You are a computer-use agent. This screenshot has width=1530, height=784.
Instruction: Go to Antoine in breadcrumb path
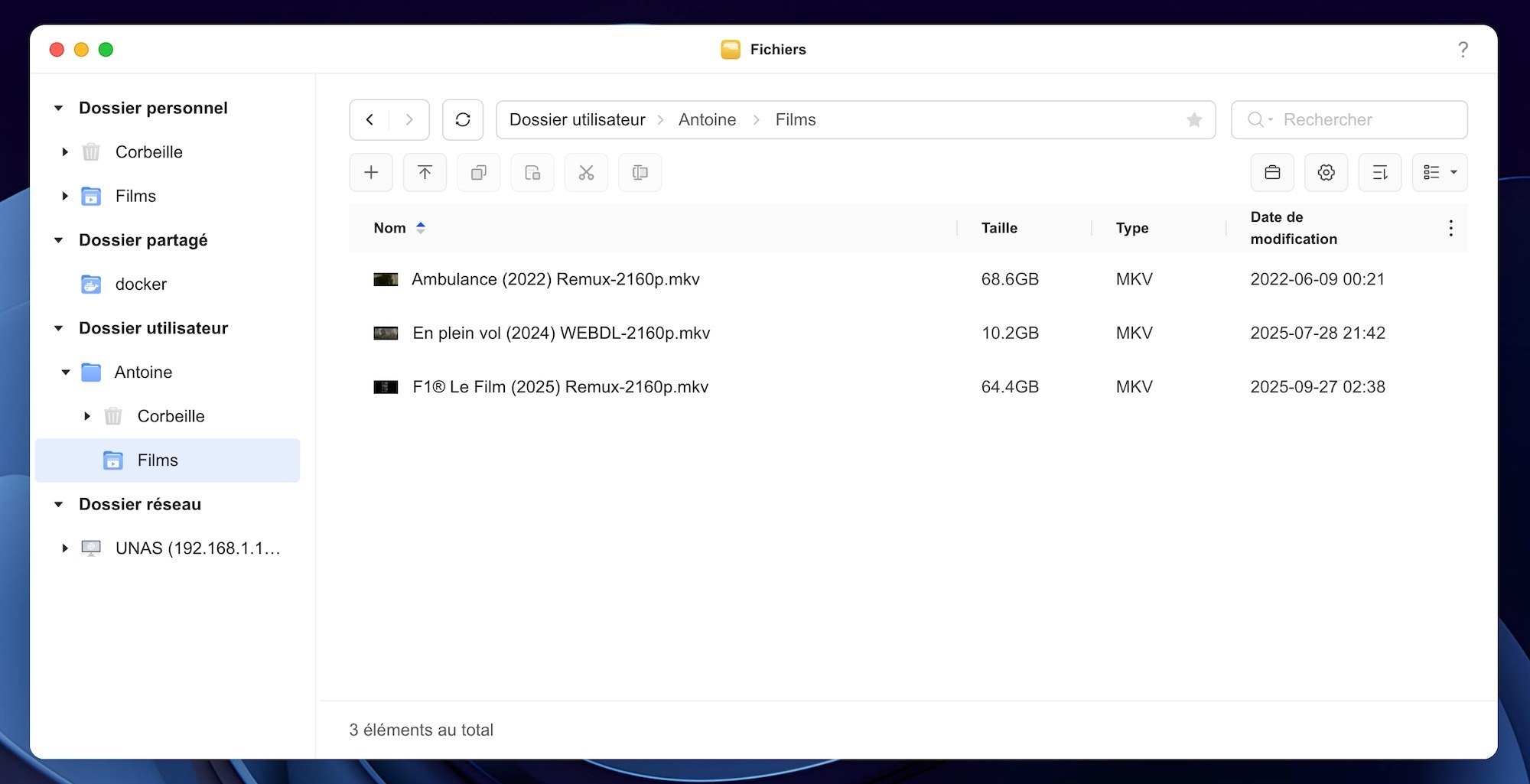pos(707,120)
